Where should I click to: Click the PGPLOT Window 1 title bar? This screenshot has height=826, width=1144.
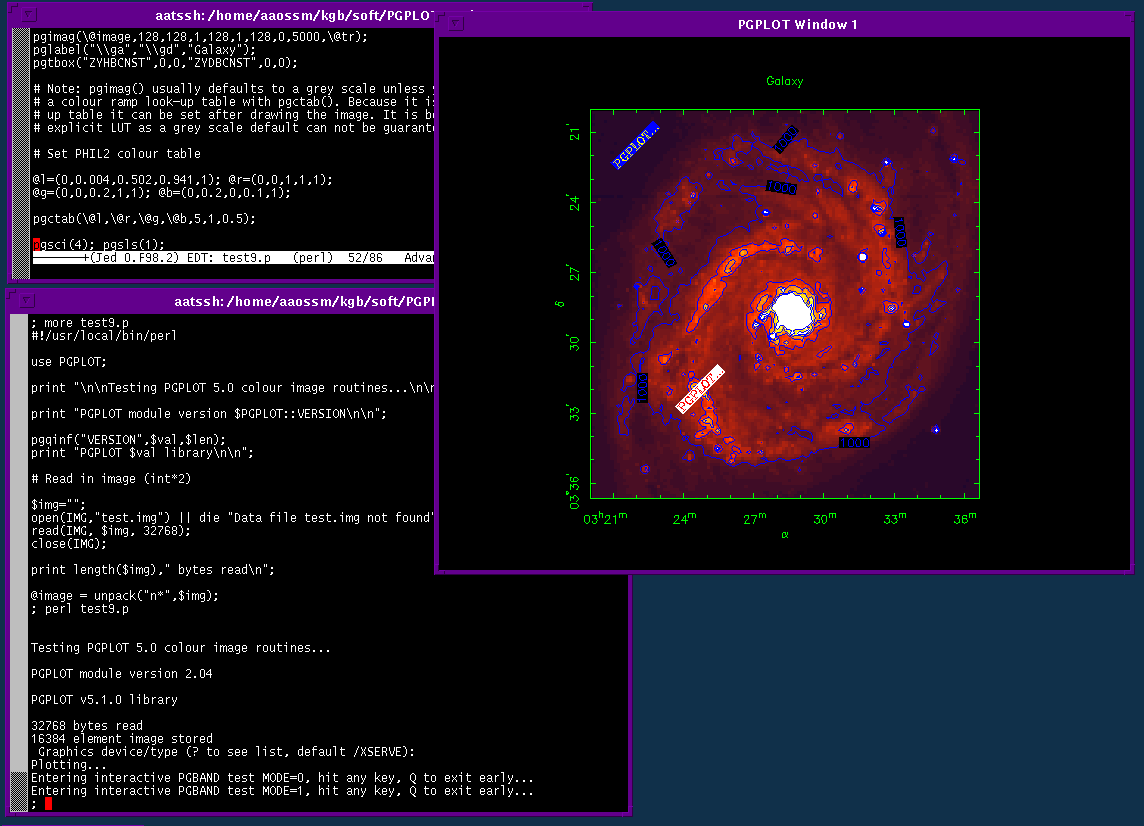point(785,25)
